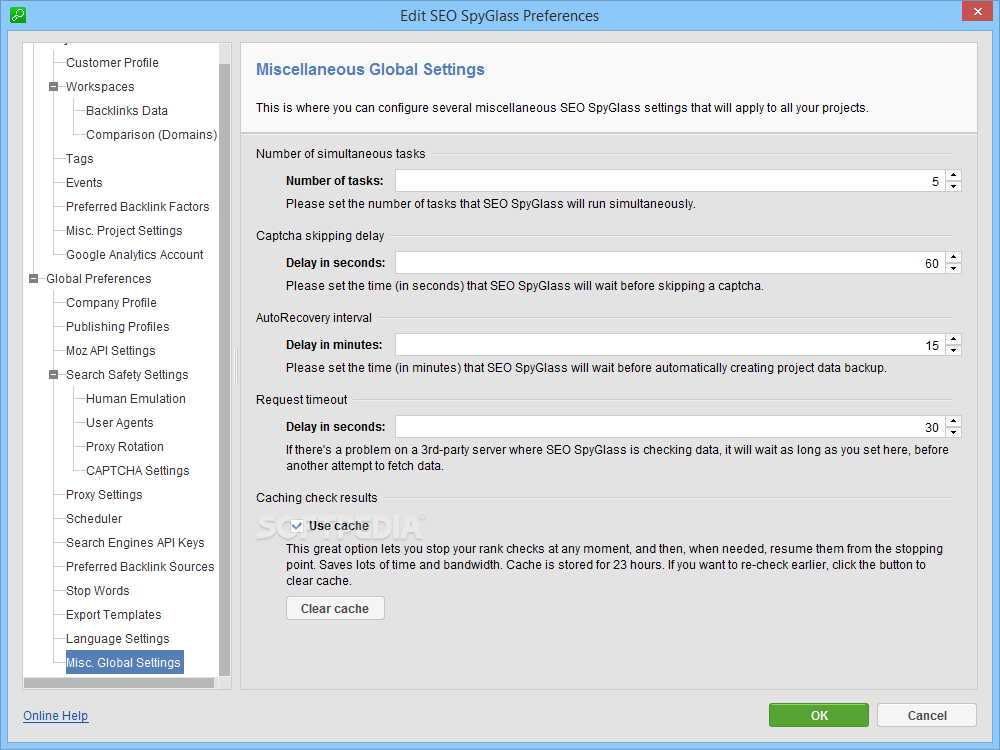Open Language Settings
1000x750 pixels.
pos(118,639)
